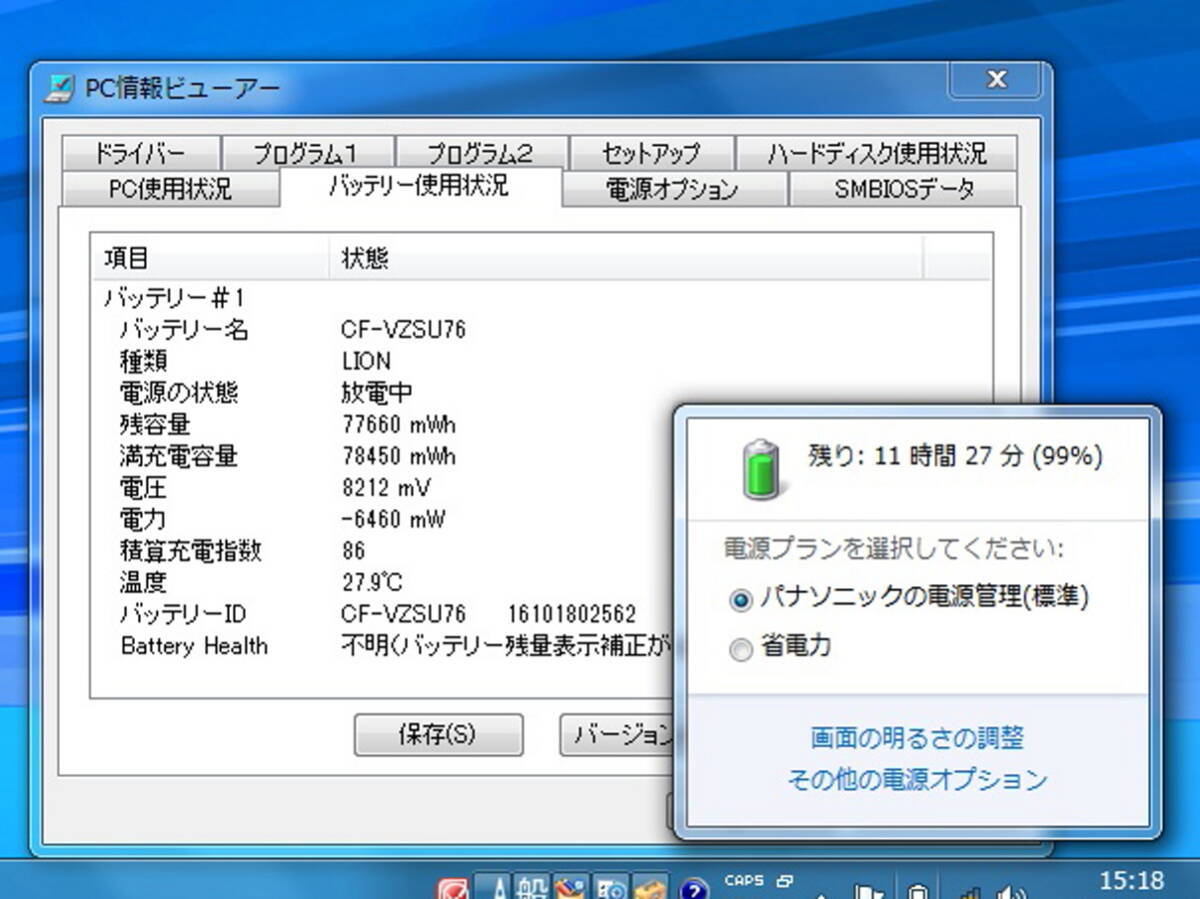The image size is (1200, 899).
Task: Click the value -6460 mW
Action: click(393, 519)
